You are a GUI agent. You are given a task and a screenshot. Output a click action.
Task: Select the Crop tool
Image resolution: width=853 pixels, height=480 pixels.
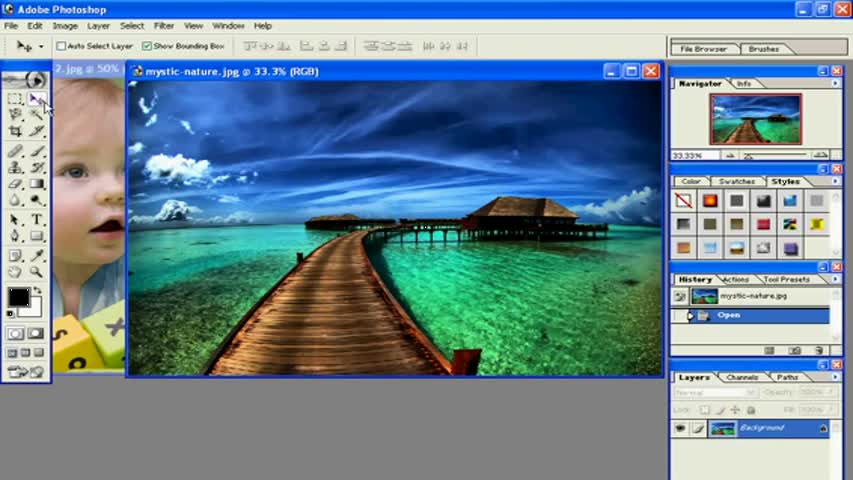point(15,131)
